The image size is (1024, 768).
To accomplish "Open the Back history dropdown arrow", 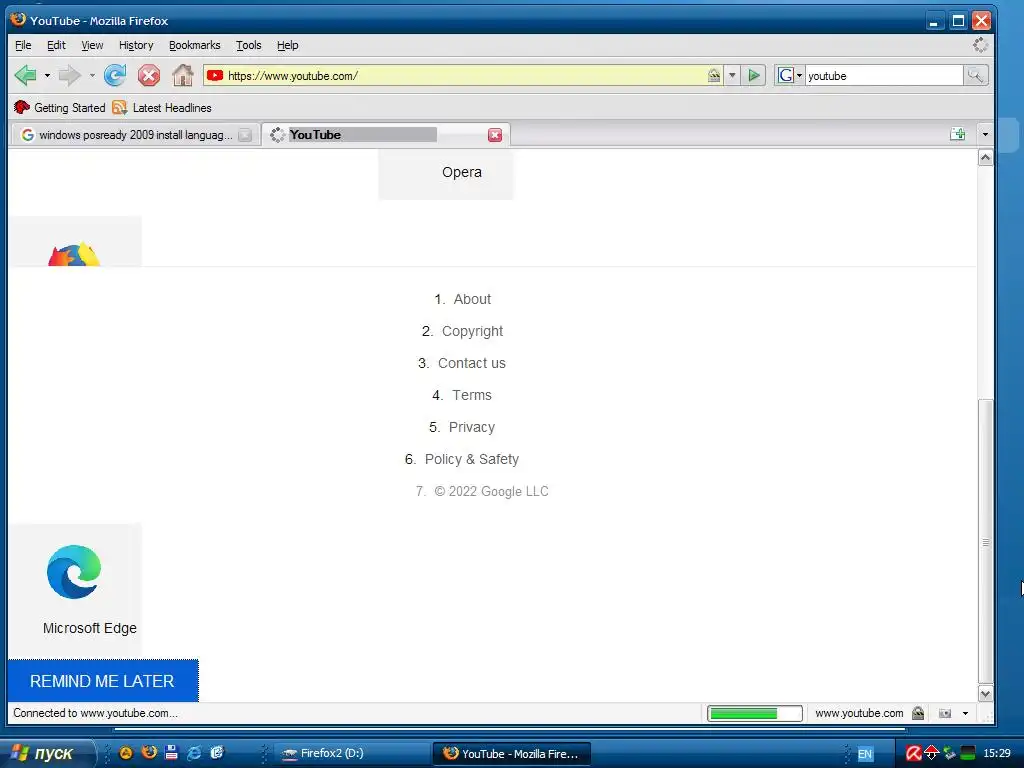I will click(x=47, y=76).
